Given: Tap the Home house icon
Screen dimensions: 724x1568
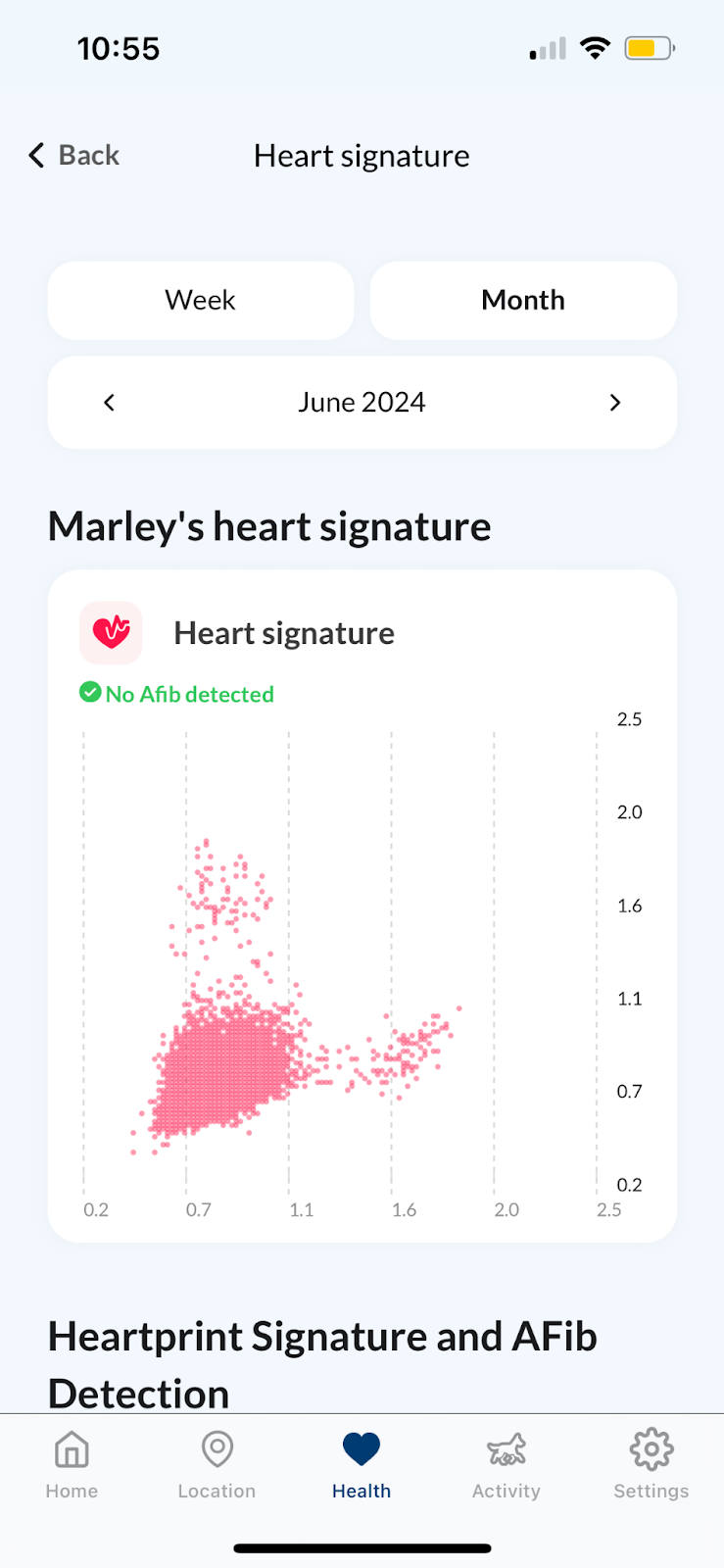Looking at the screenshot, I should pos(72,1448).
